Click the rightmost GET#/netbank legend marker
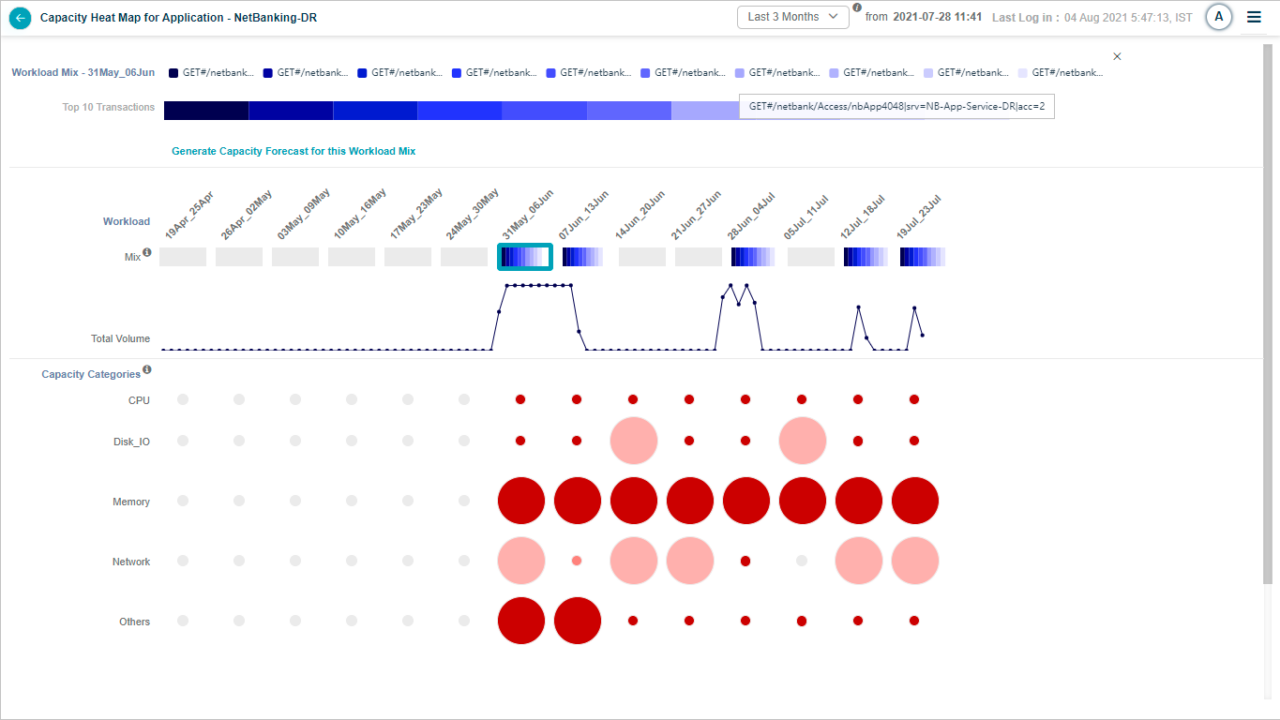The image size is (1280, 720). pos(1023,72)
